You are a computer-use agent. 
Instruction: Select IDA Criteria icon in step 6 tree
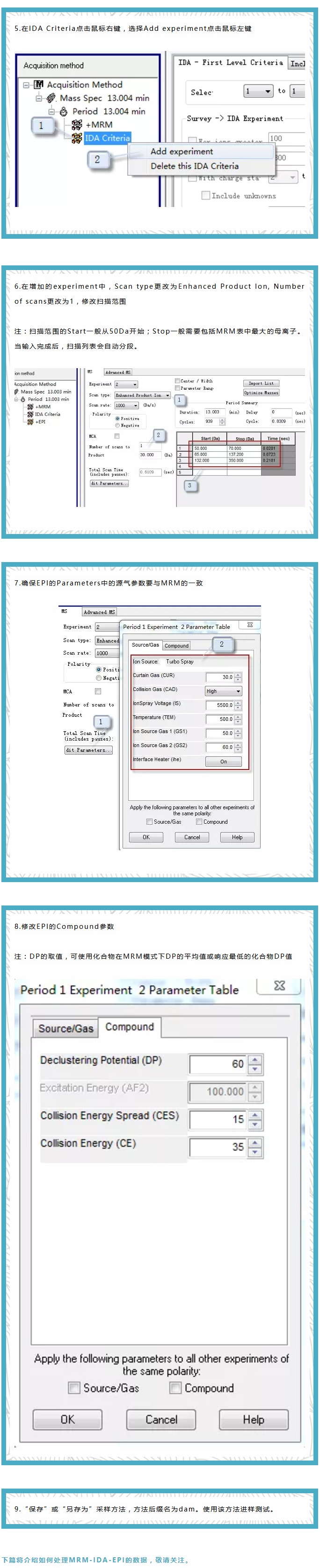click(30, 414)
